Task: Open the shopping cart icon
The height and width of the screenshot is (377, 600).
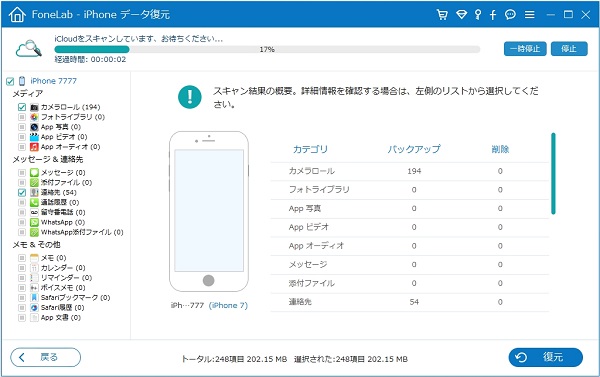Action: point(442,15)
